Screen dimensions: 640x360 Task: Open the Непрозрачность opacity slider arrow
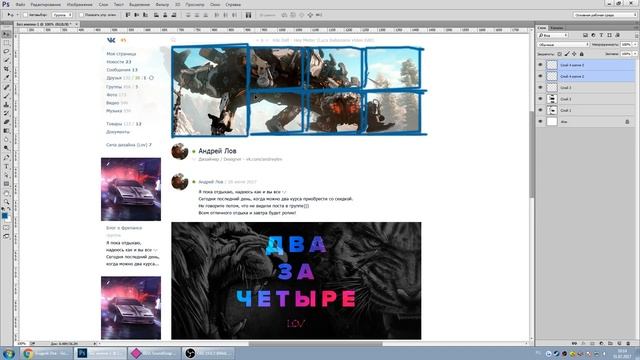(635, 44)
